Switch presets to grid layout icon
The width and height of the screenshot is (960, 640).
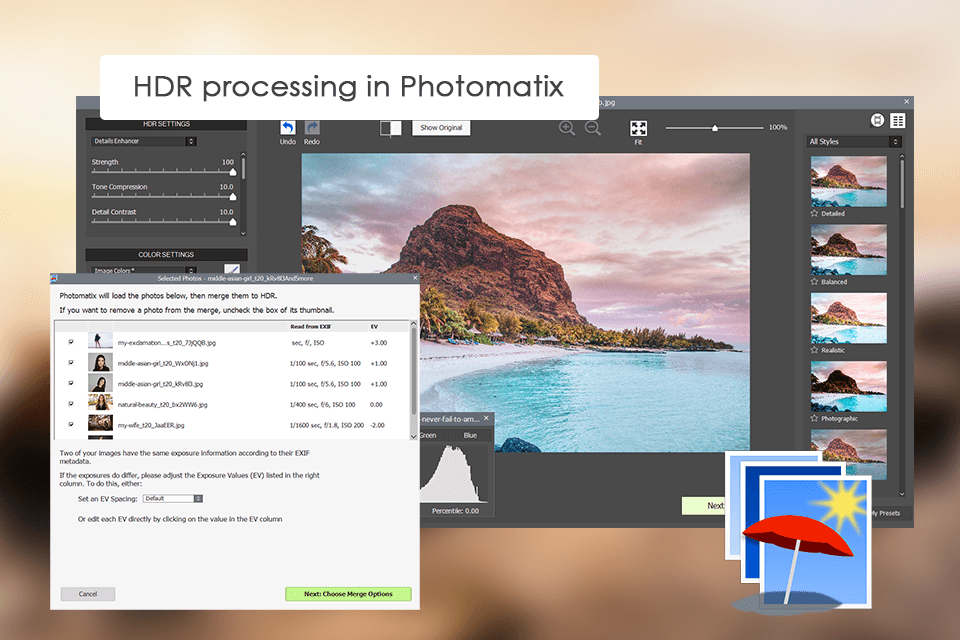point(898,121)
